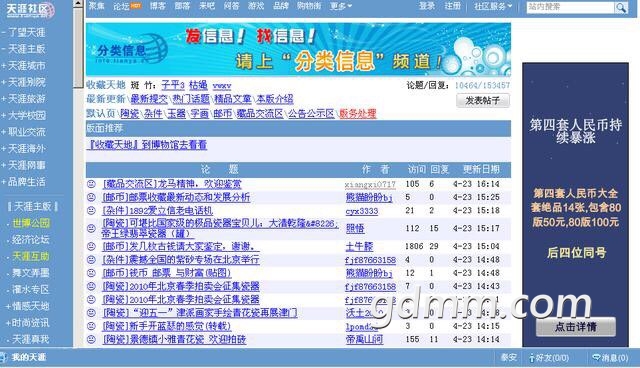Open the 精品文章 listing

pyautogui.click(x=233, y=99)
